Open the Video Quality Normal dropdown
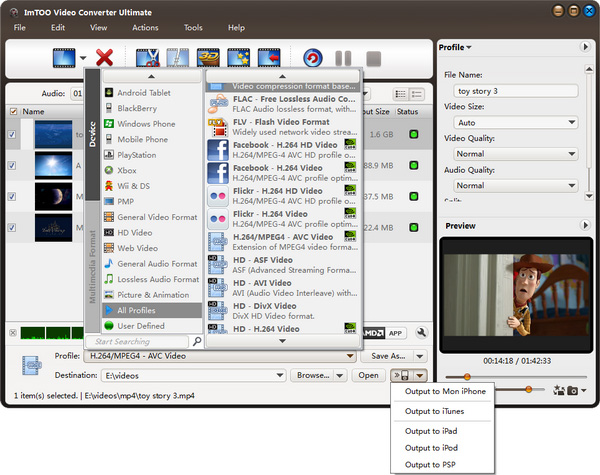Viewport: 600px width, 475px height. point(572,154)
